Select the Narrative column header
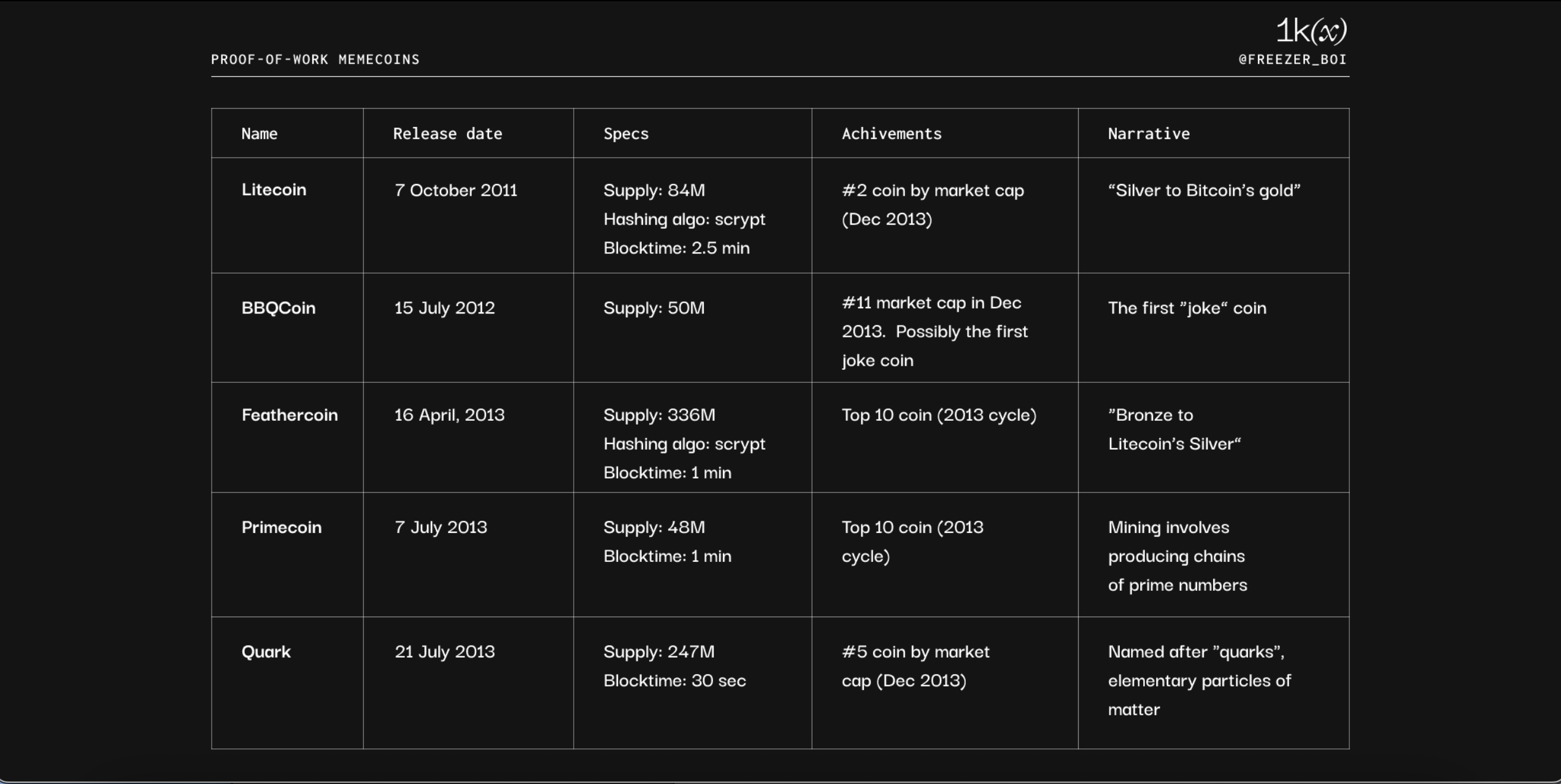 coord(1149,134)
